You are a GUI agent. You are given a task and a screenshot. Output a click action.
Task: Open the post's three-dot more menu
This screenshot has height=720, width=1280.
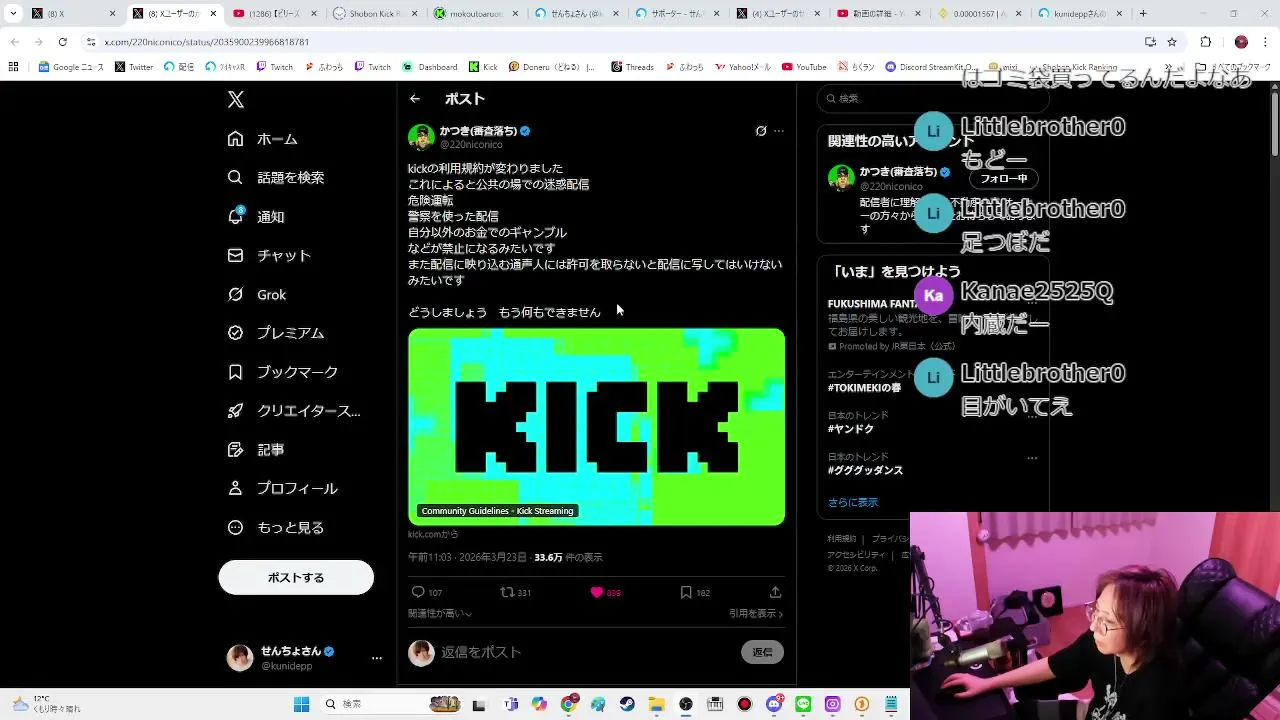coord(779,131)
